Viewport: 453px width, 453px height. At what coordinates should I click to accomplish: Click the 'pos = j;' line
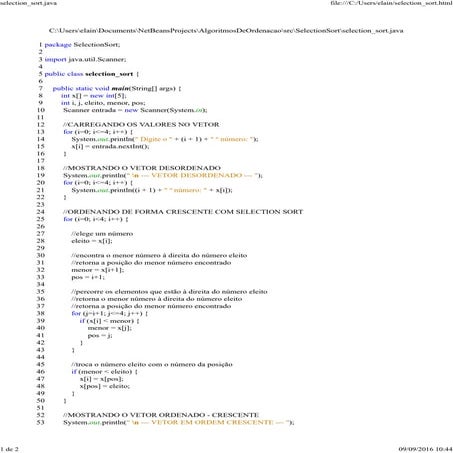100,336
